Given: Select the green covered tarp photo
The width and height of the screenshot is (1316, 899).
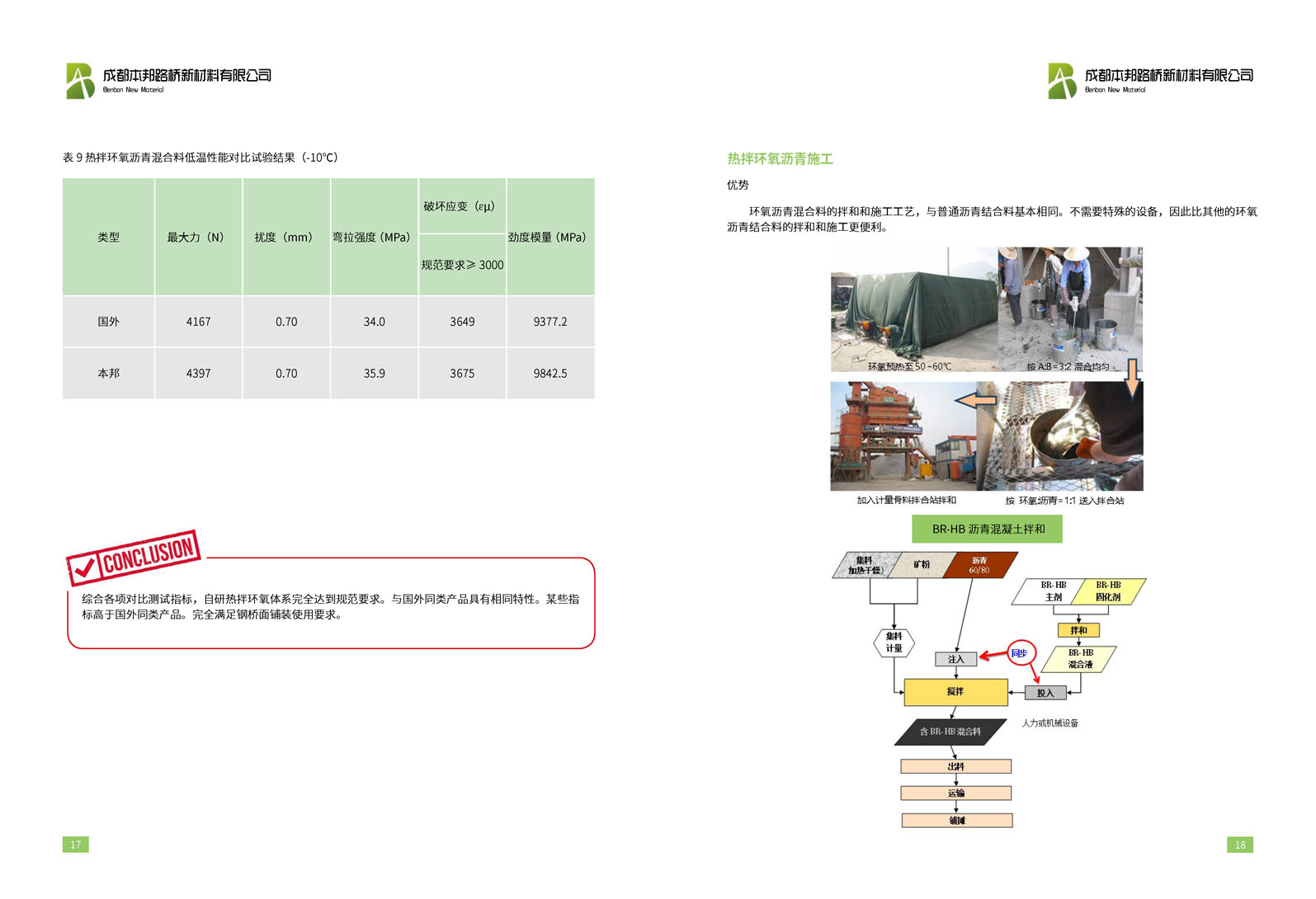Looking at the screenshot, I should pos(914,309).
